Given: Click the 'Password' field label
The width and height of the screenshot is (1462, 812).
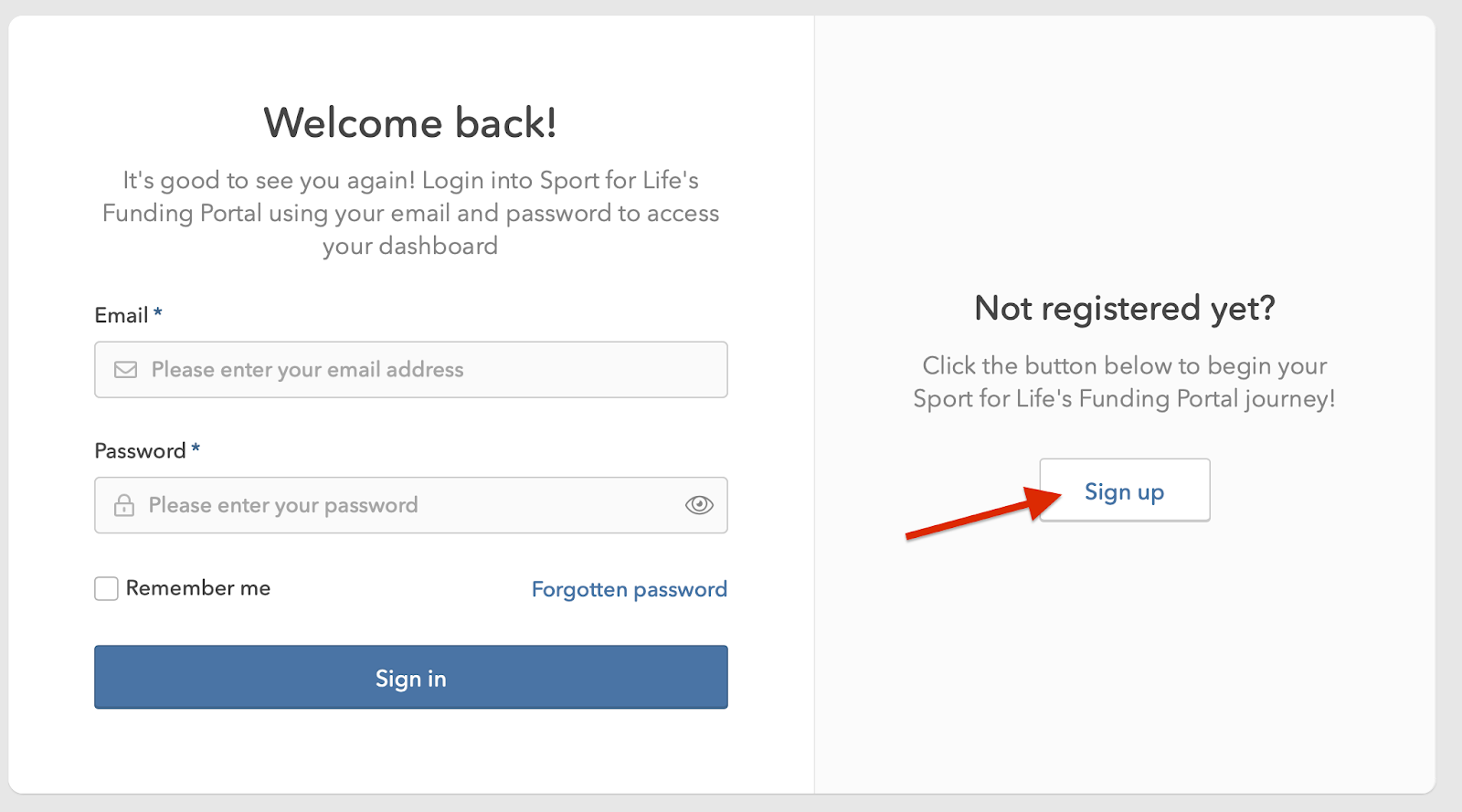Looking at the screenshot, I should [x=140, y=450].
